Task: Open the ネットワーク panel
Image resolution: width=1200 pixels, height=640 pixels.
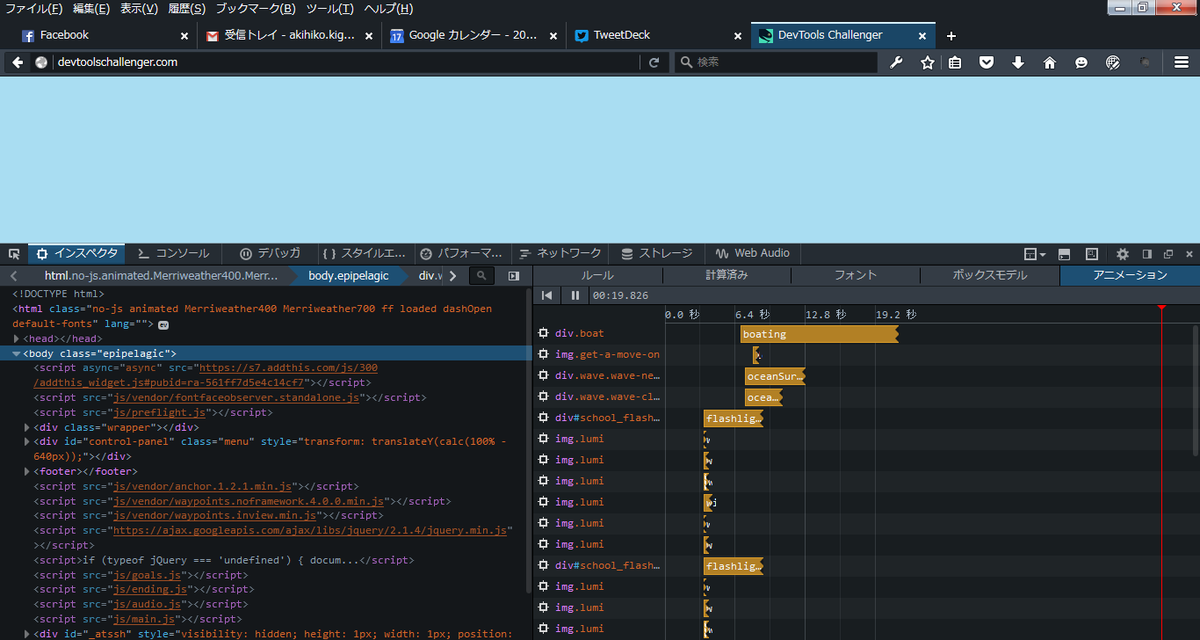Action: (x=559, y=253)
